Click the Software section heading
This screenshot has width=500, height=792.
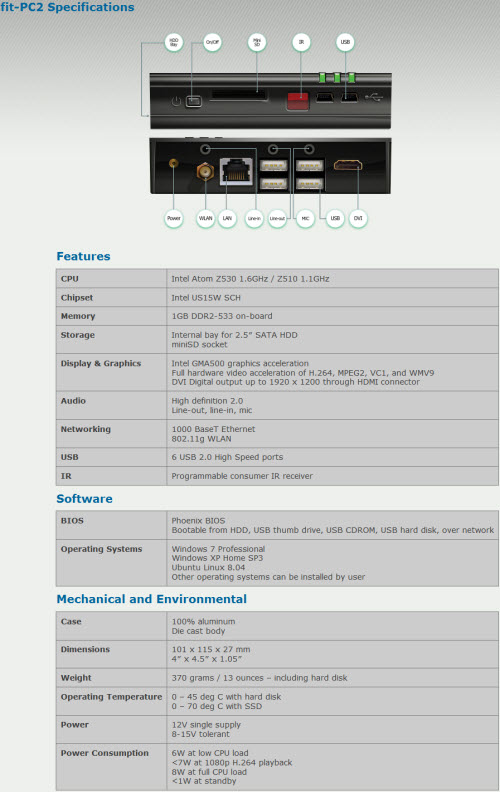[84, 499]
